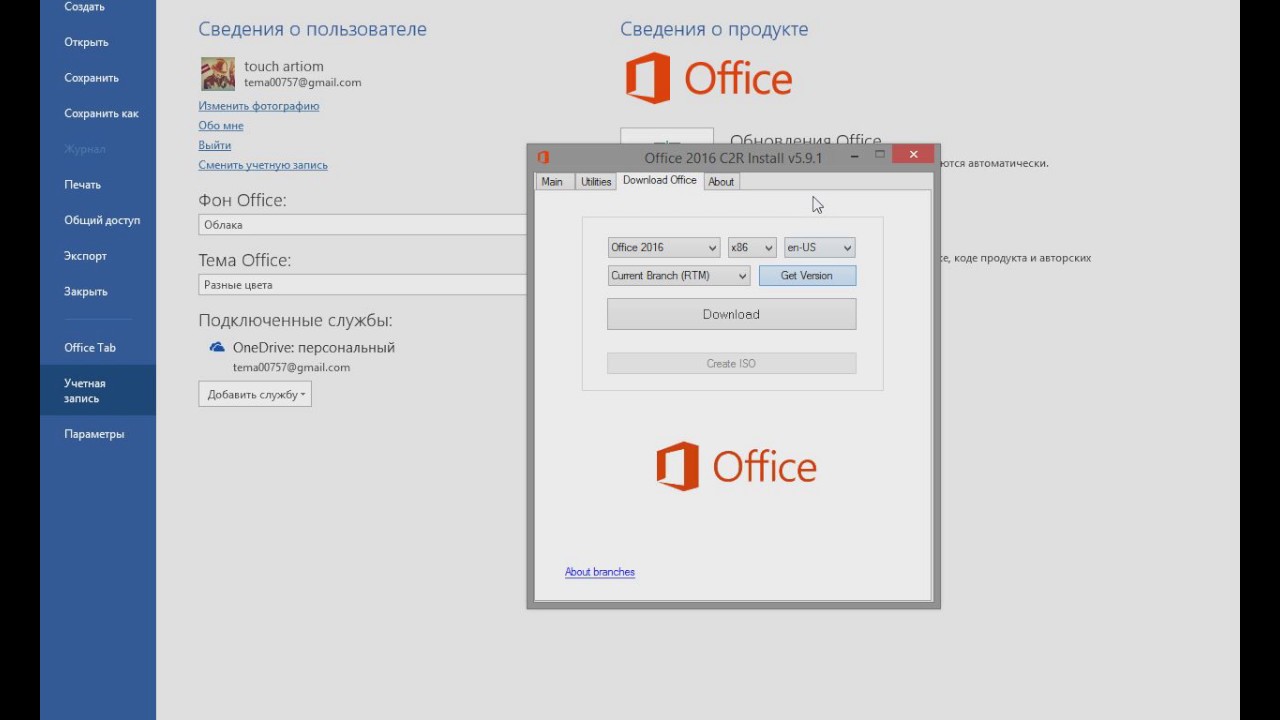Click Сменить учетную запись link
This screenshot has height=720, width=1280.
(x=263, y=165)
